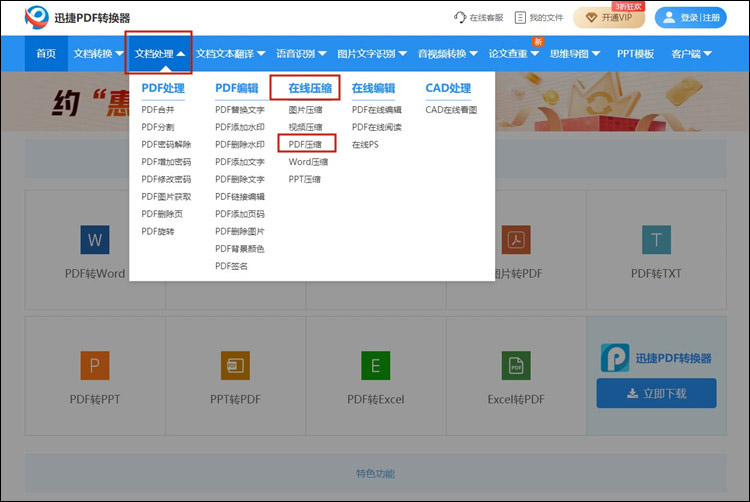750x502 pixels.
Task: Select PDF添加水印 menu entry
Action: (240, 127)
